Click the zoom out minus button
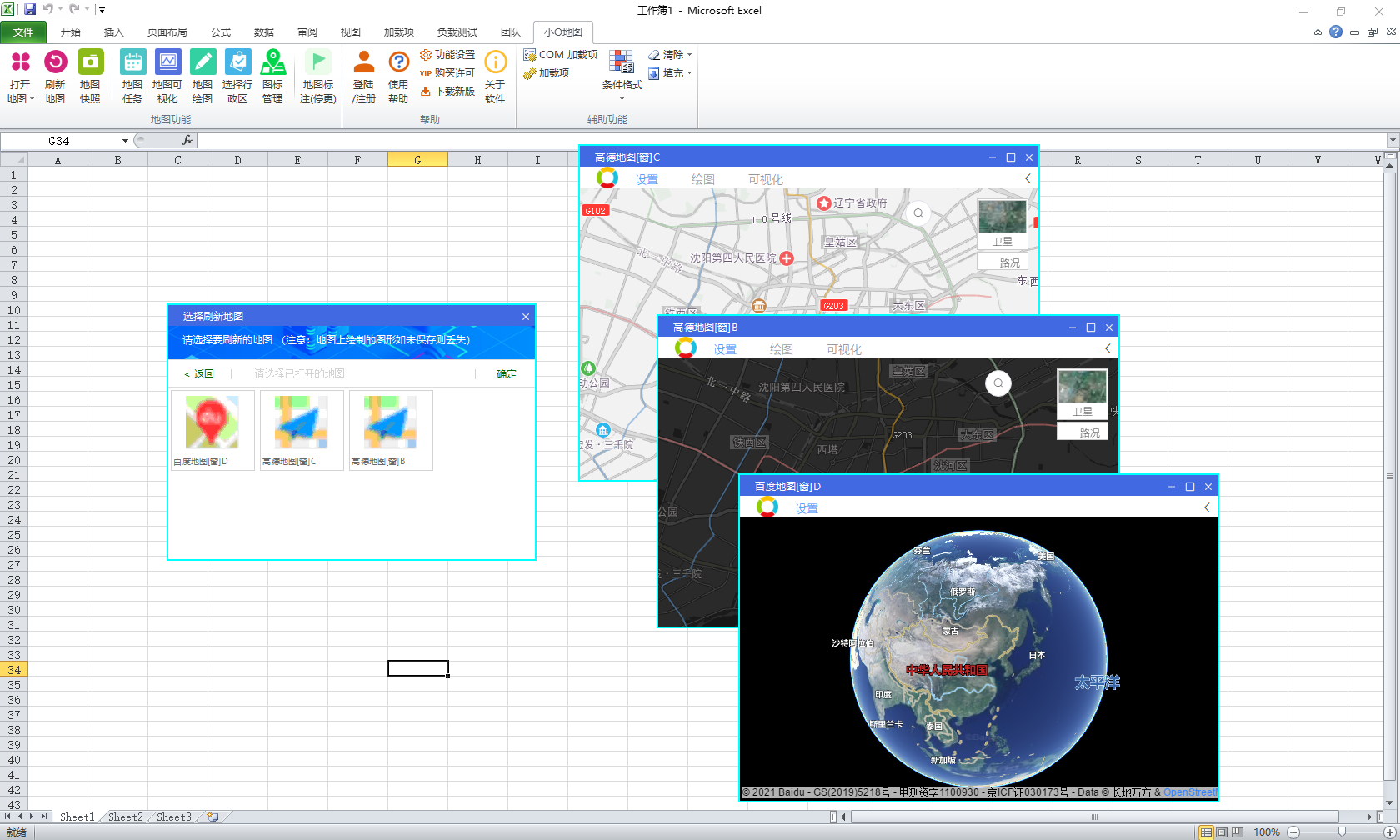Image resolution: width=1400 pixels, height=840 pixels. pos(1293,832)
